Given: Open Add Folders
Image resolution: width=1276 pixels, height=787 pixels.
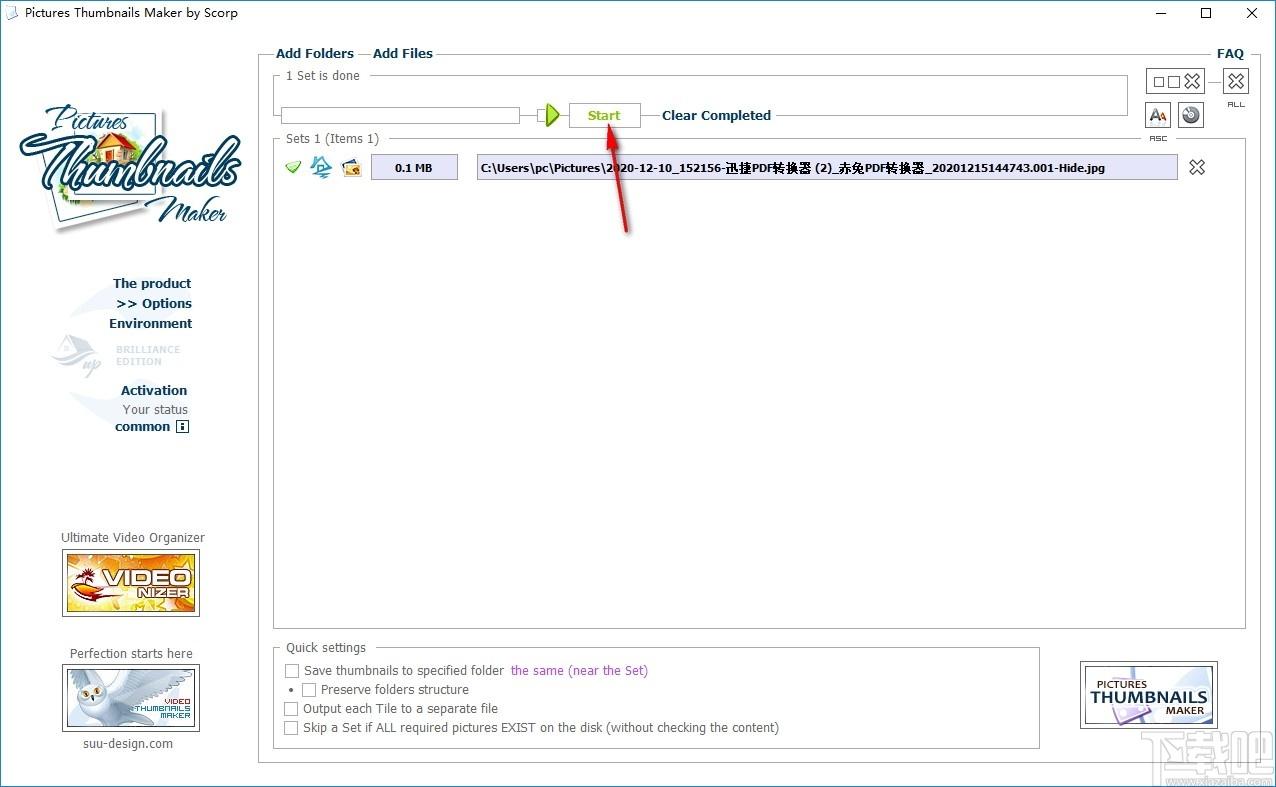Looking at the screenshot, I should click(315, 53).
